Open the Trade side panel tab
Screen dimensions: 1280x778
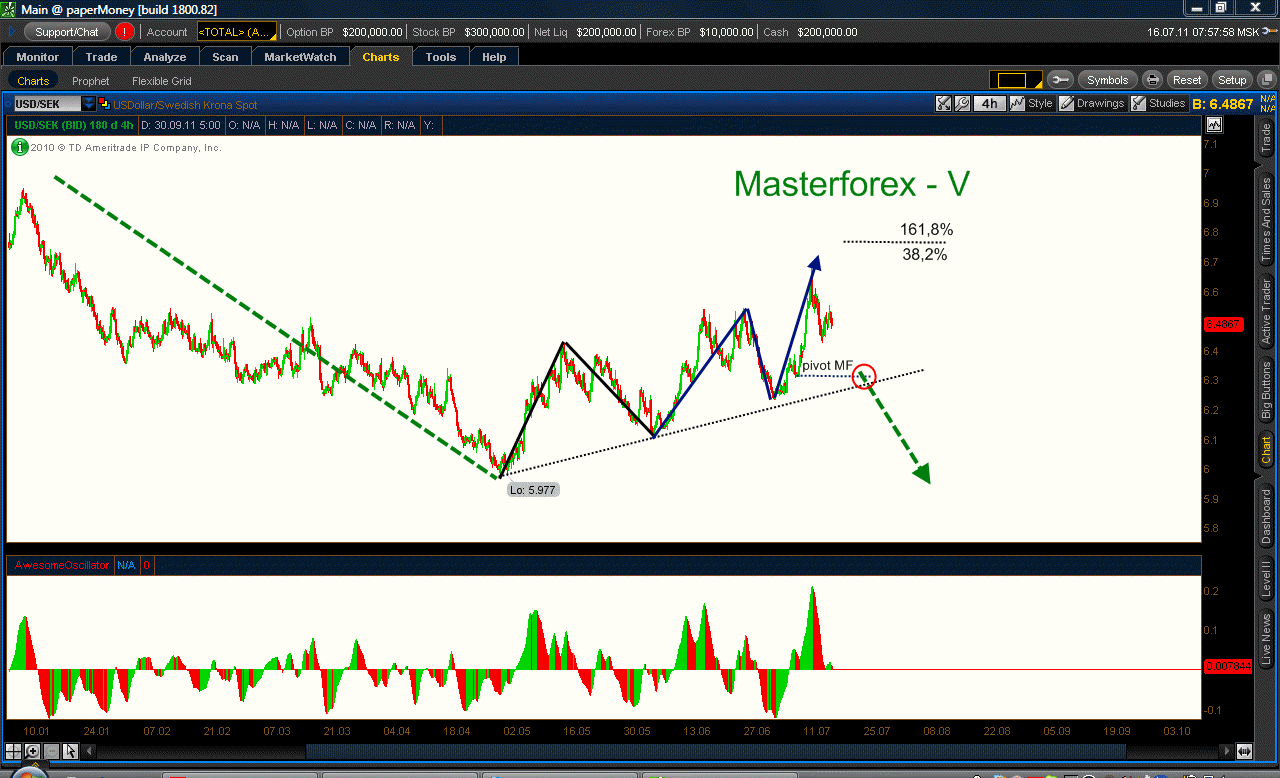pyautogui.click(x=1266, y=138)
